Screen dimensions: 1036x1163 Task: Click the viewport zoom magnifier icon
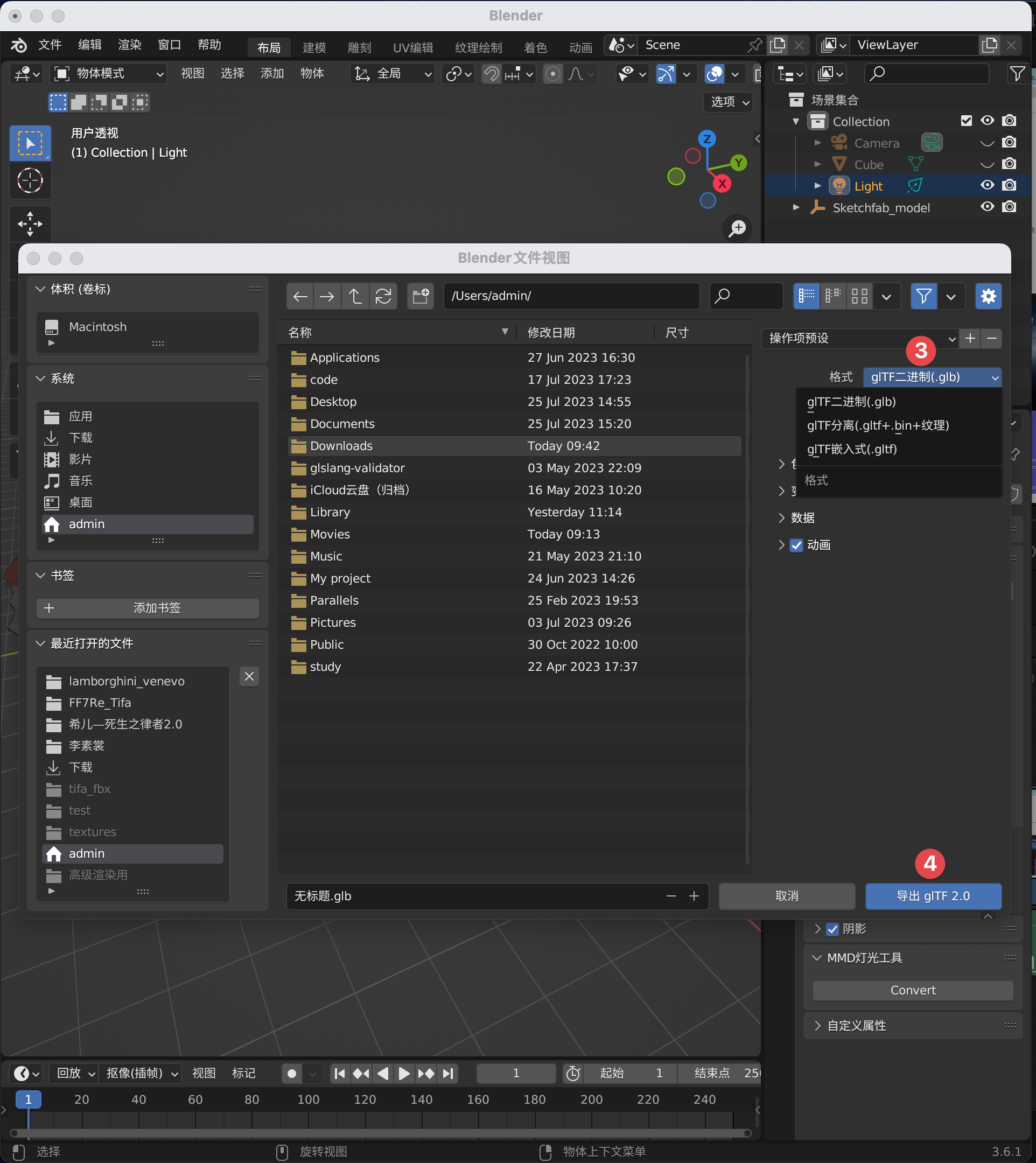738,228
